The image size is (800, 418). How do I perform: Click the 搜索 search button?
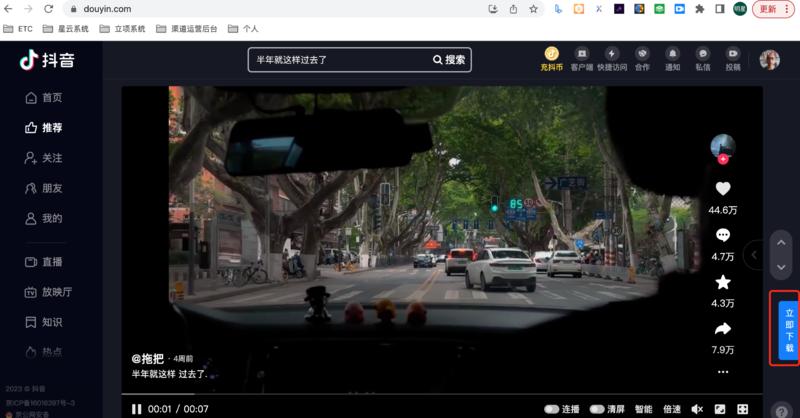(449, 60)
